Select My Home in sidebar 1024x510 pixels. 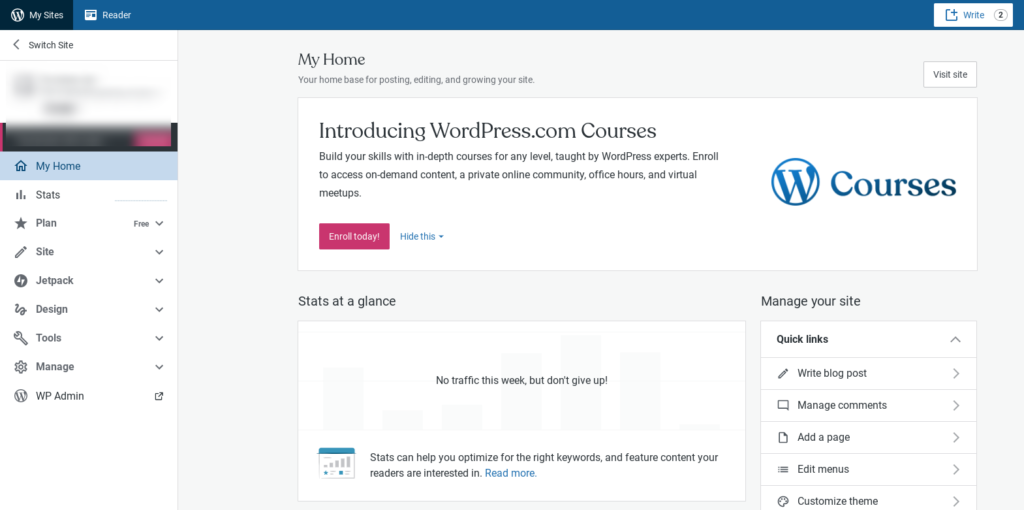pos(89,166)
